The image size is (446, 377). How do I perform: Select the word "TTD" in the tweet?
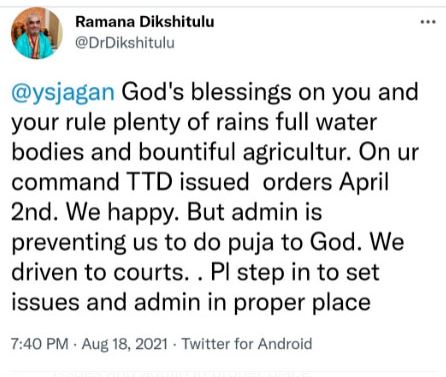[x=149, y=182]
